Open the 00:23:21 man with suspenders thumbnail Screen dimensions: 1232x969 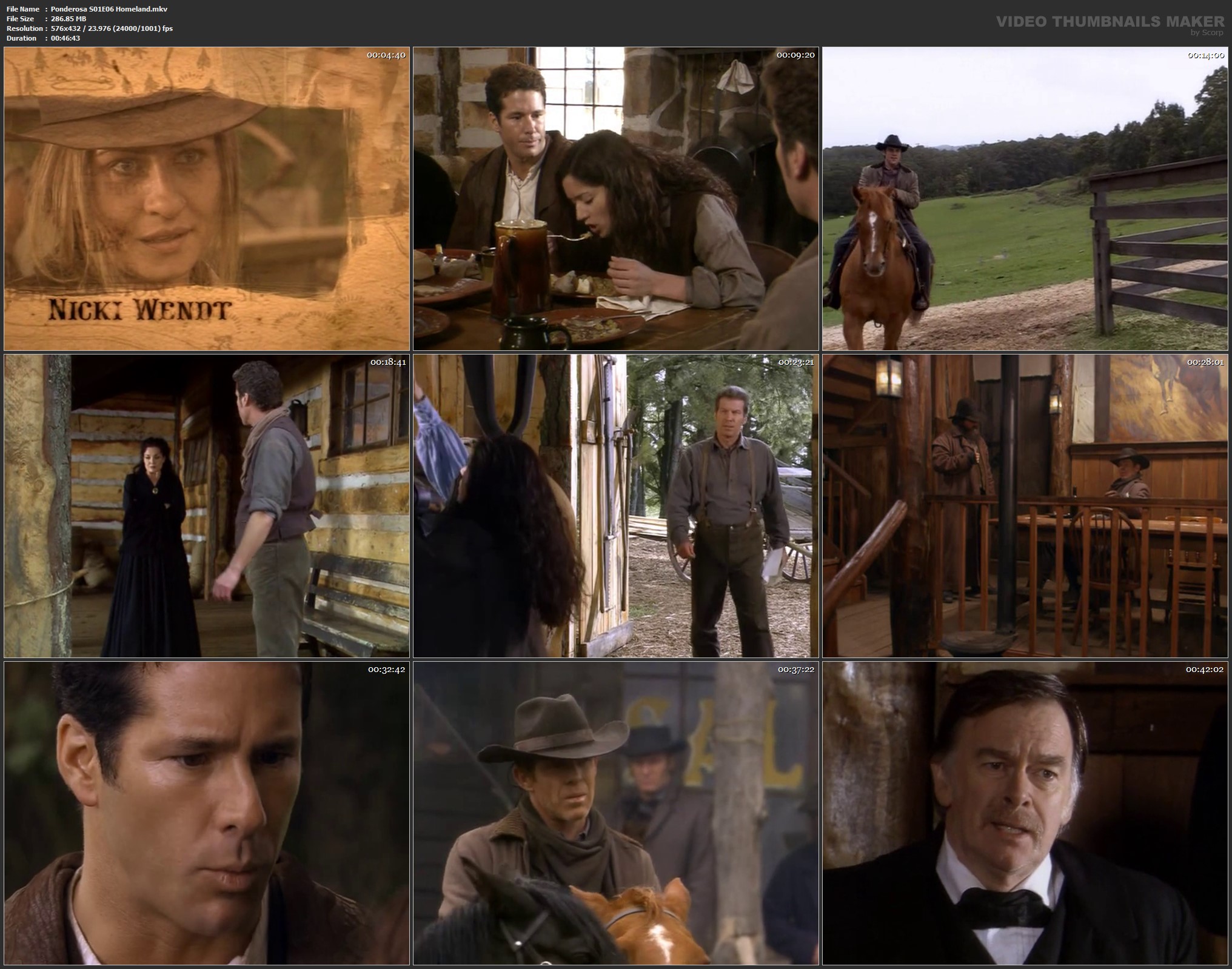coord(615,506)
